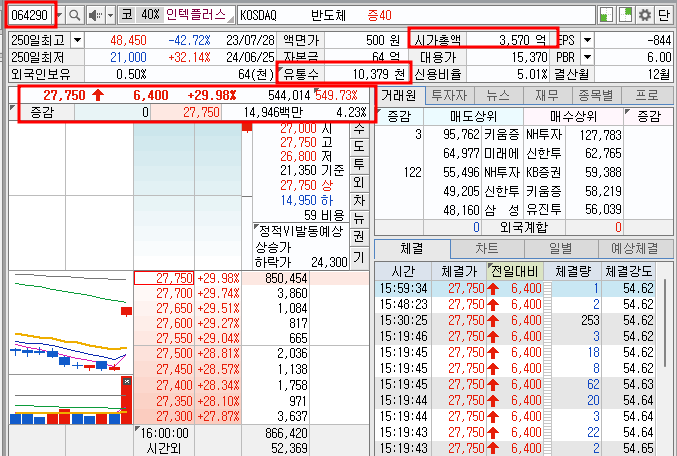
Task: Click the mini candlestick price chart
Action: [71, 322]
